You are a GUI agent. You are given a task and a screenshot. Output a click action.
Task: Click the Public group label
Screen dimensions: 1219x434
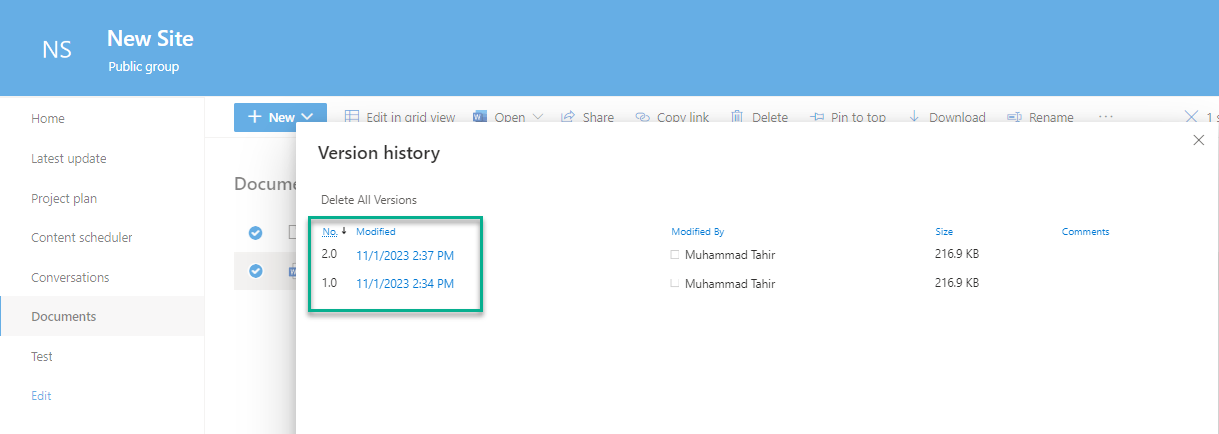[144, 68]
